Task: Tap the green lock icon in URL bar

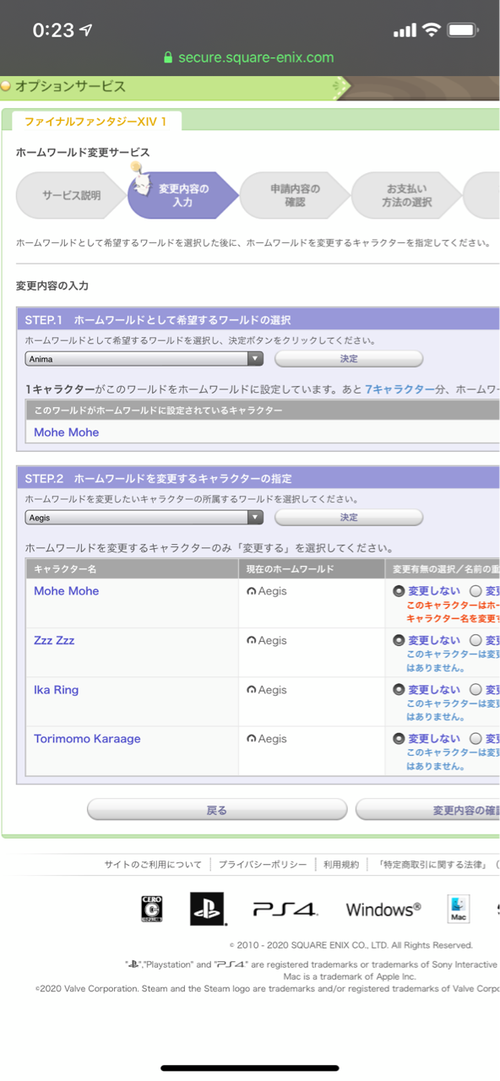Action: (168, 57)
